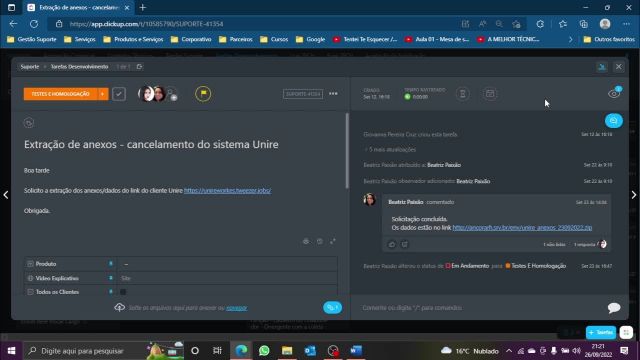Click the description history eye icon

306,241
